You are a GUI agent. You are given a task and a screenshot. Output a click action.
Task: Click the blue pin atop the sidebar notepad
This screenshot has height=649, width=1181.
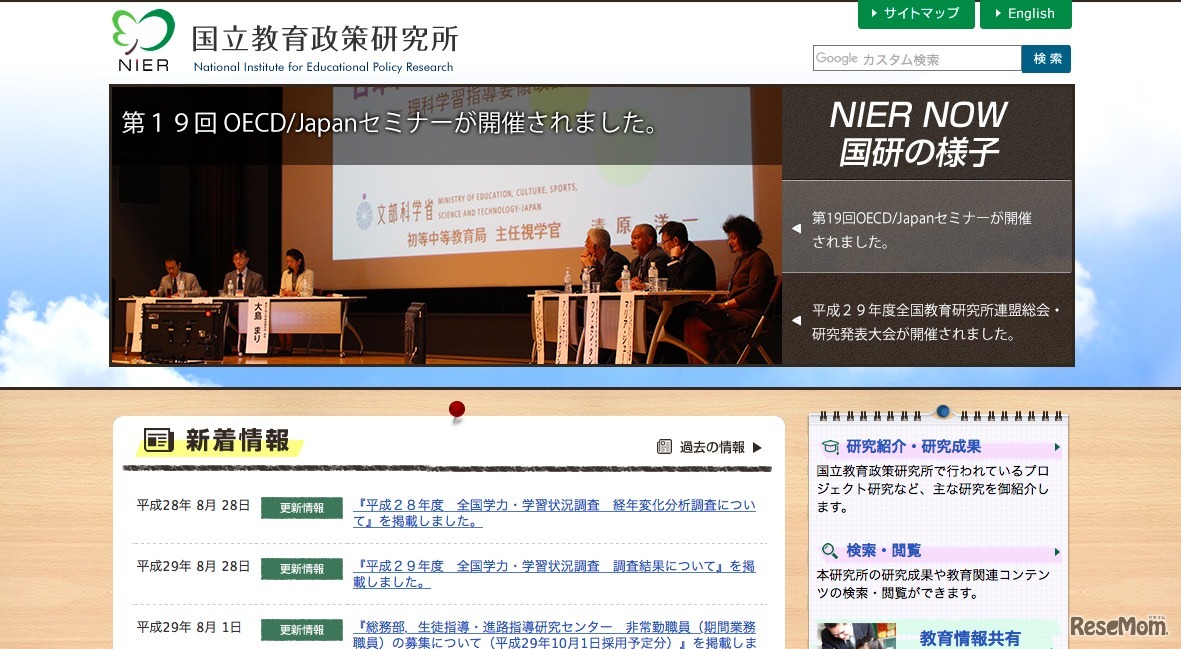coord(941,410)
